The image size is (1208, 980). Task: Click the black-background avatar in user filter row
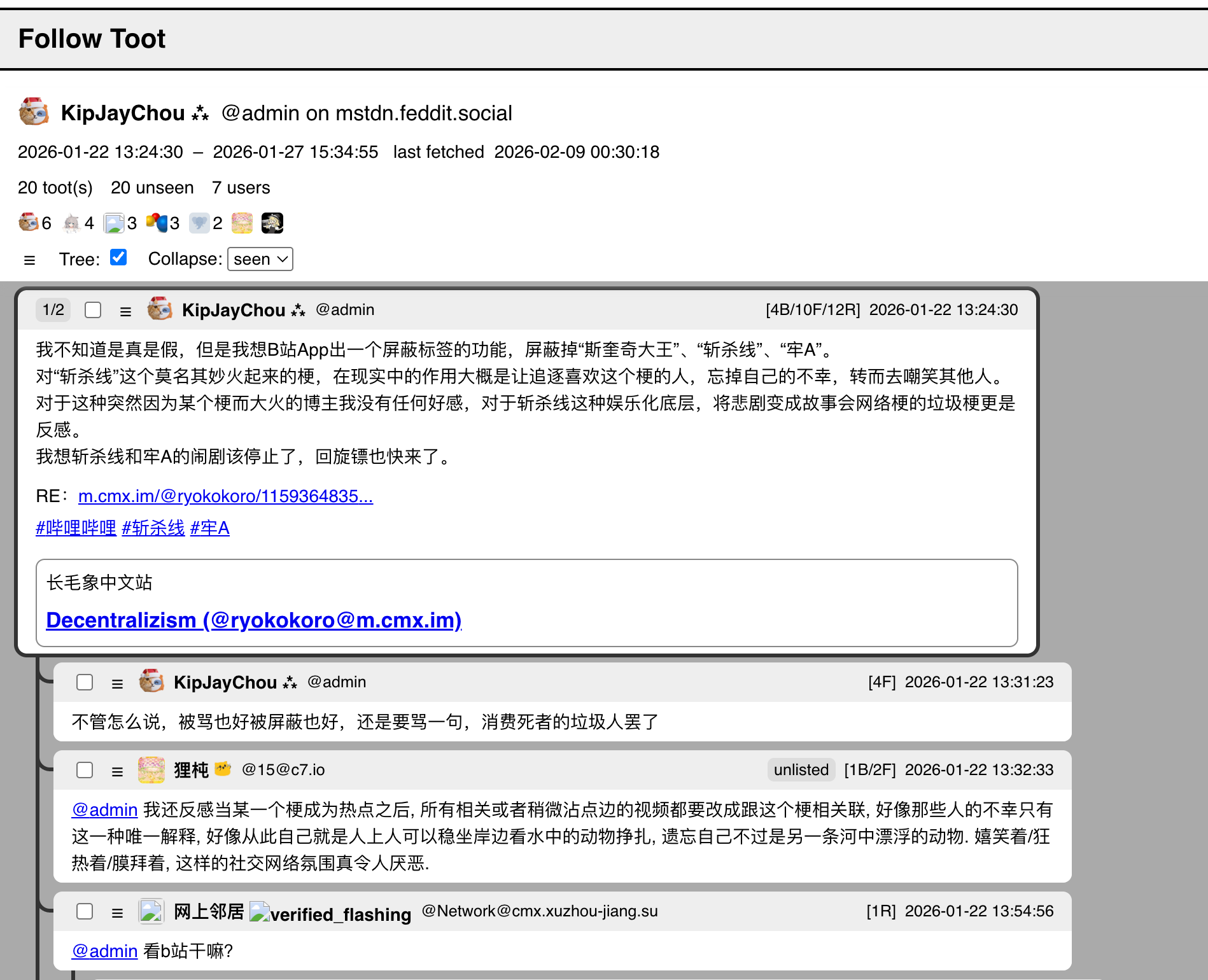click(x=272, y=223)
